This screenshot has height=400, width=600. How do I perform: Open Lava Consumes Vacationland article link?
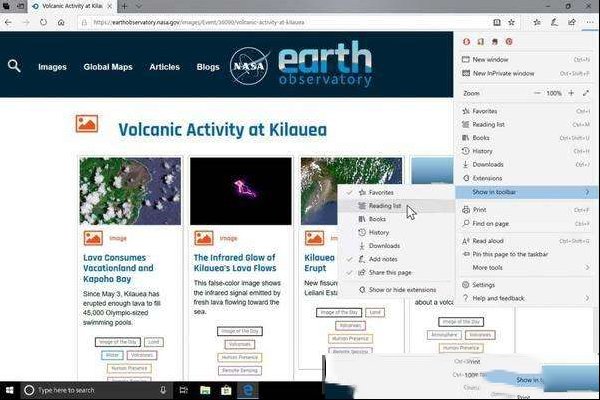(118, 268)
